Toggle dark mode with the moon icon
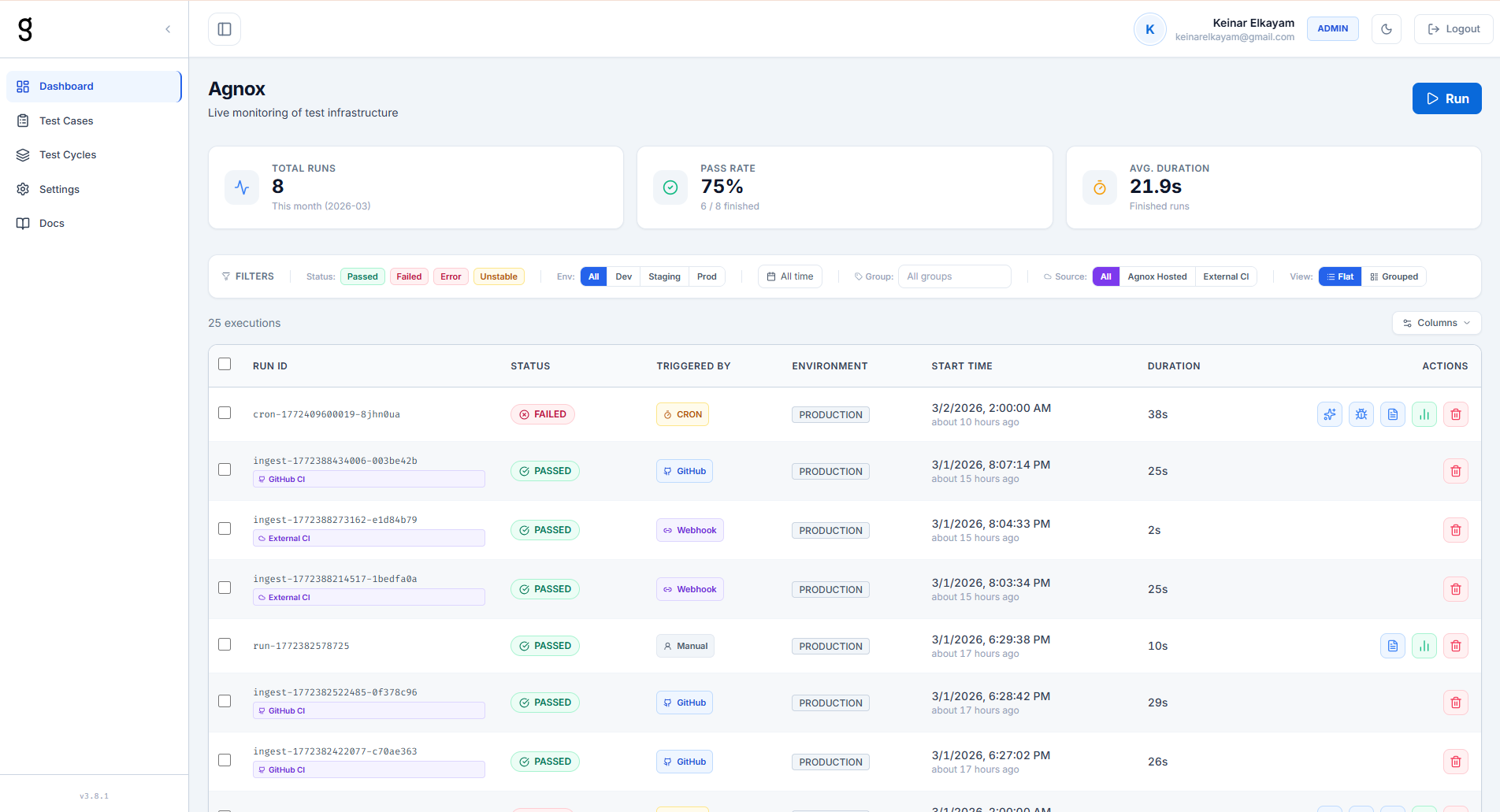1500x812 pixels. (x=1386, y=29)
